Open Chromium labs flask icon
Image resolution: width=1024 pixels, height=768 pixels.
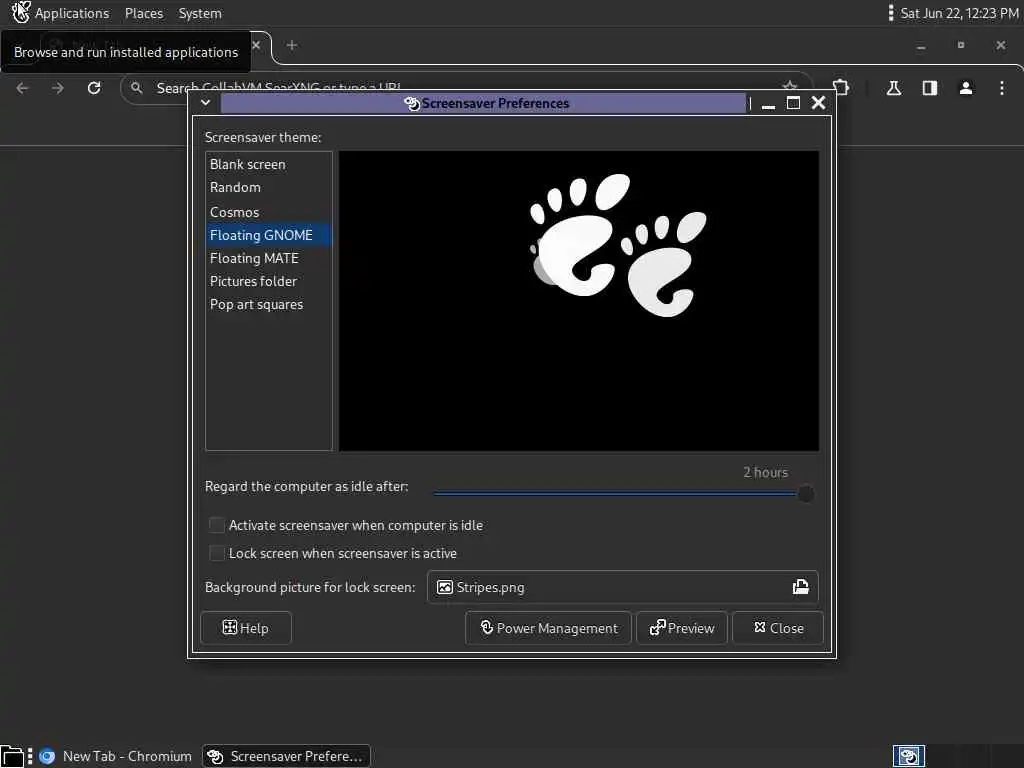coord(894,88)
